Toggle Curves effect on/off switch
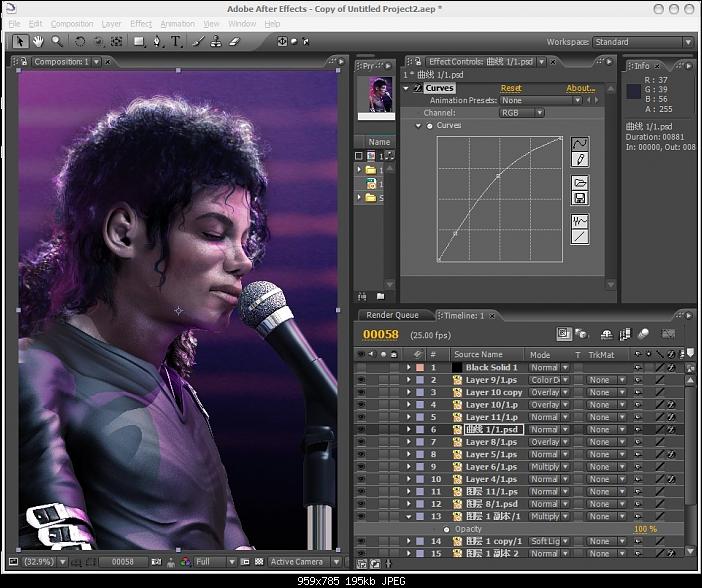This screenshot has height=588, width=702. coord(417,88)
